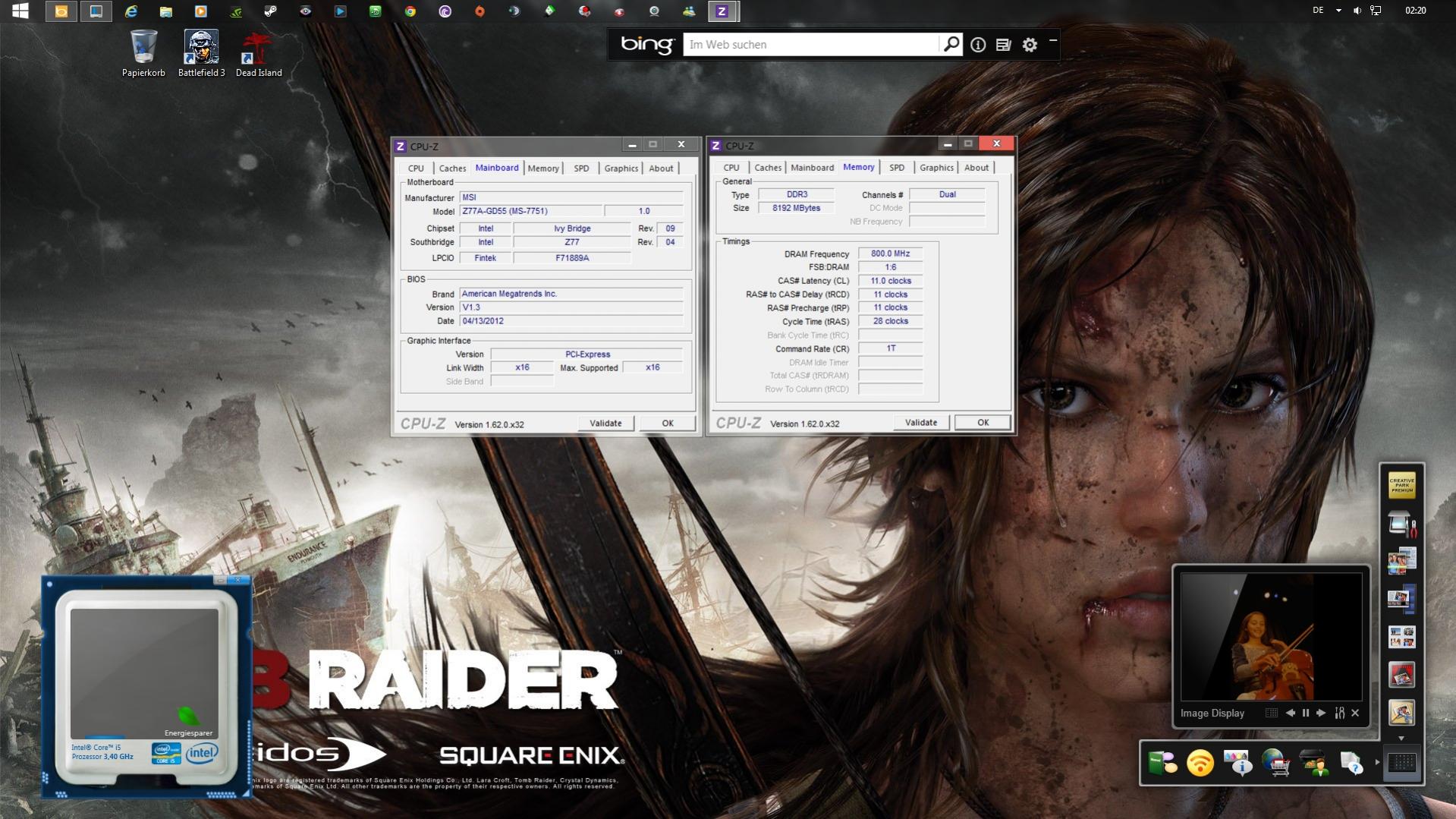Open the help document icon with question mark
Screen dimensions: 1456x819
tap(1351, 763)
